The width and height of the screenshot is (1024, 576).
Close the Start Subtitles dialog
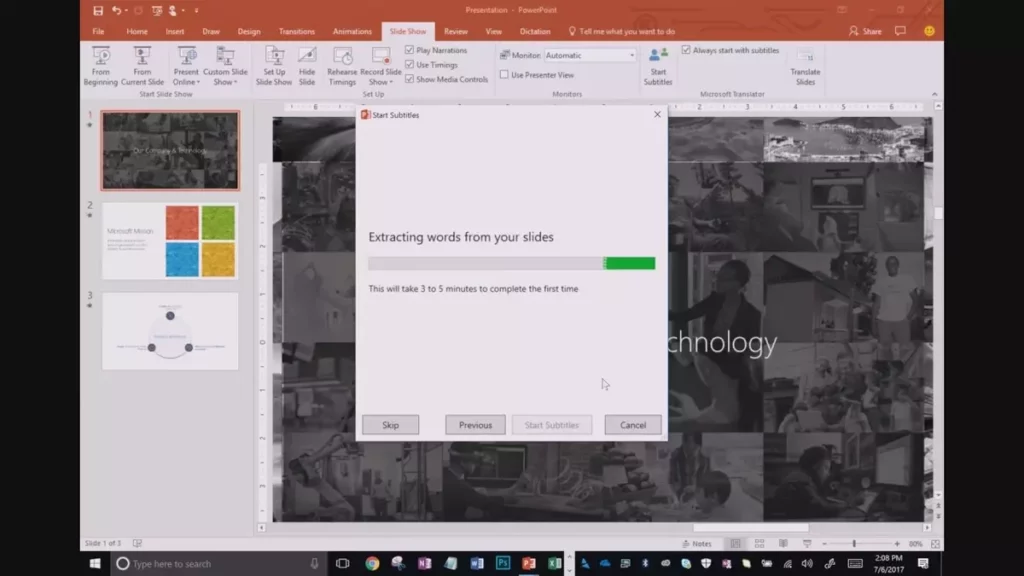[657, 114]
